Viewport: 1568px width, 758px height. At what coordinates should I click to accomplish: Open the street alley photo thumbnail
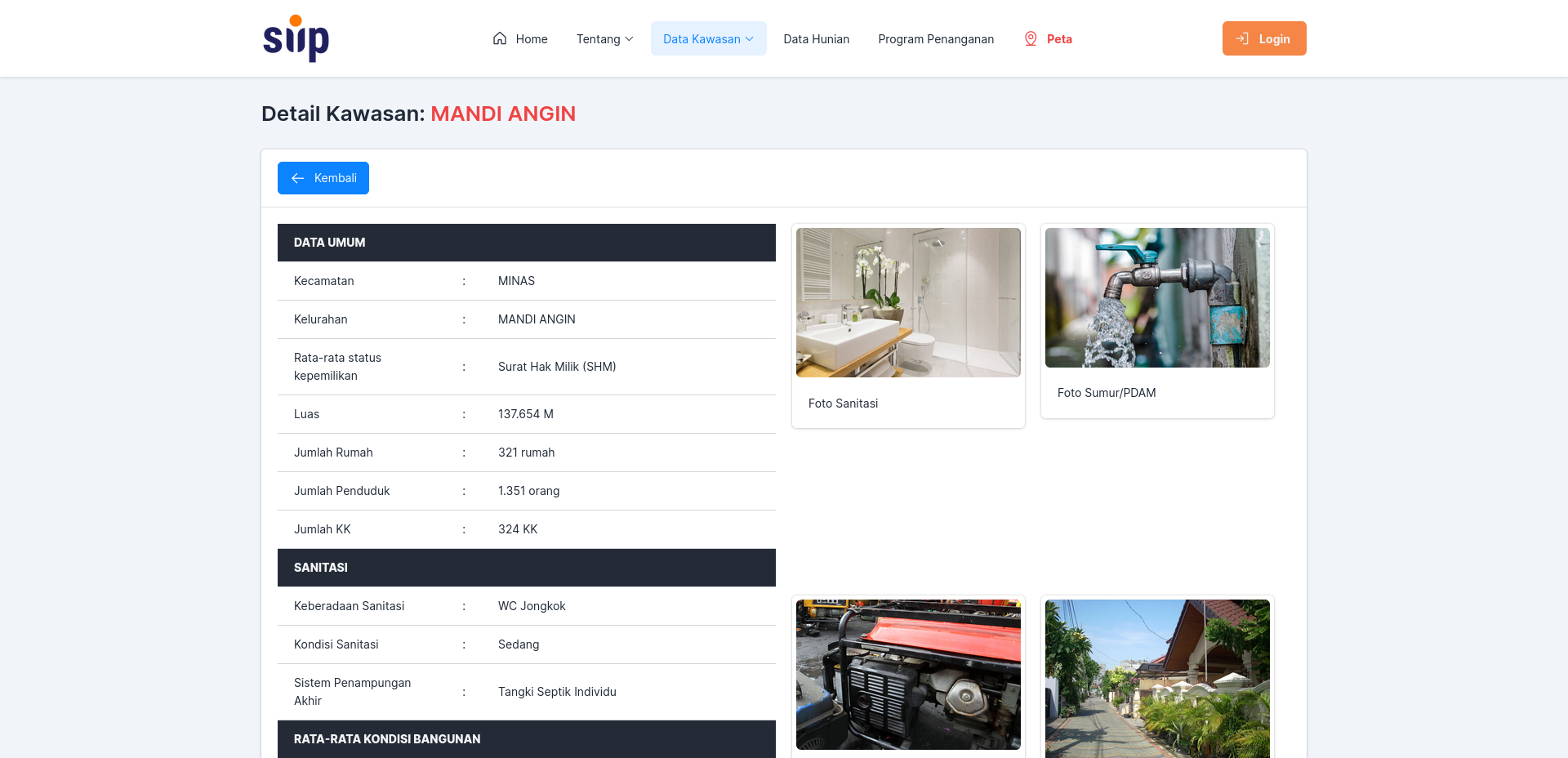click(x=1157, y=679)
